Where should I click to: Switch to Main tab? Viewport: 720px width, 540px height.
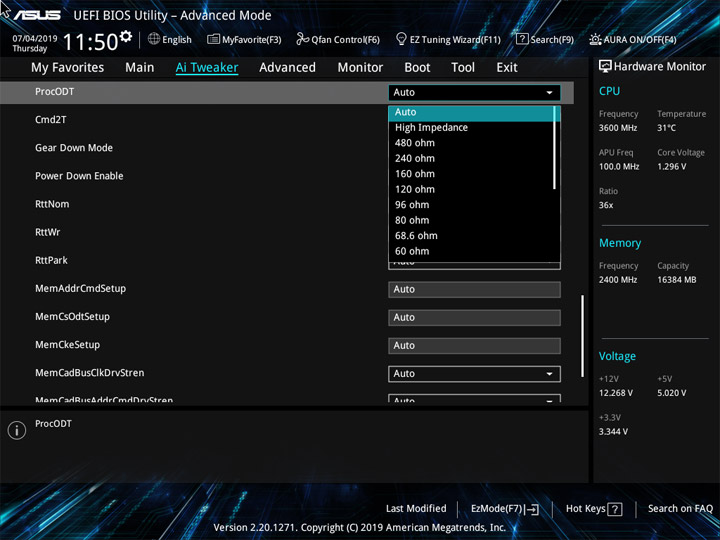click(x=140, y=68)
